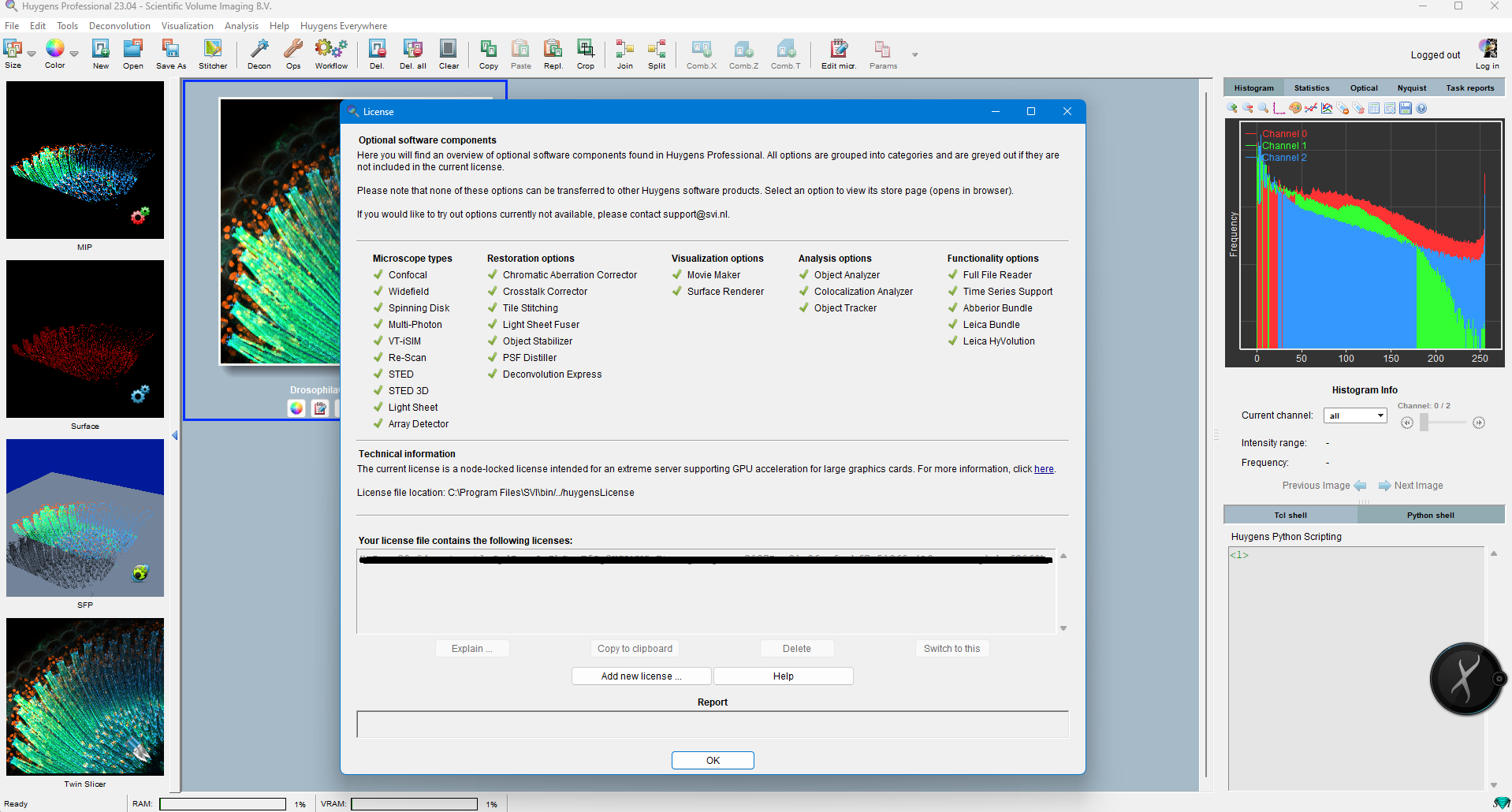Open the toolbar overflow arrow after Params
This screenshot has width=1512, height=812.
pos(915,55)
